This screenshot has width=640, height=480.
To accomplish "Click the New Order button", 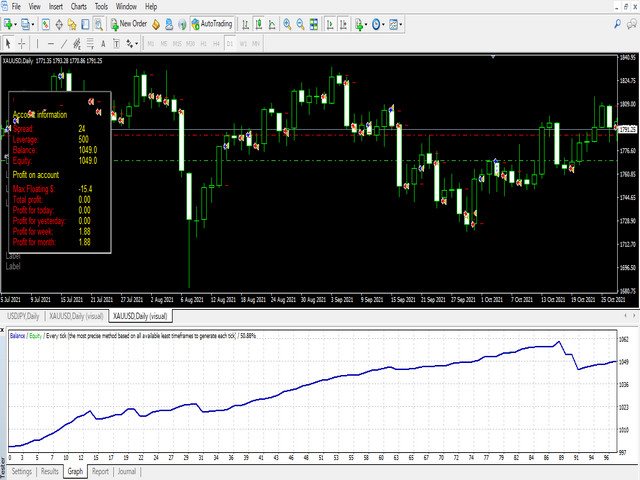I will (129, 24).
